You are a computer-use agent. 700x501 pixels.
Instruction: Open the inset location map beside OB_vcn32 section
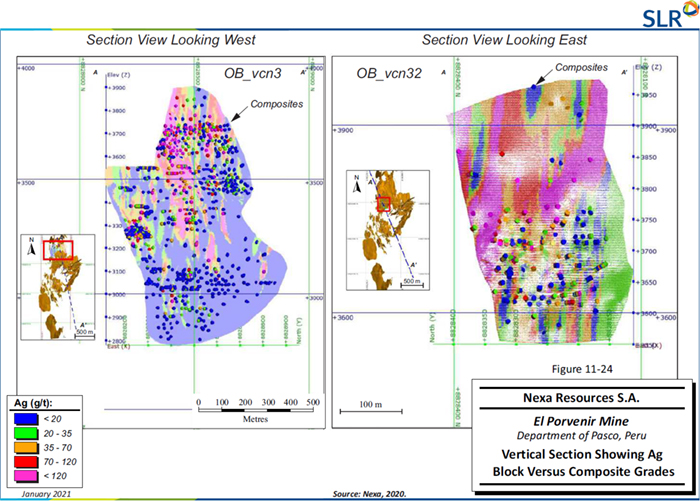point(388,230)
